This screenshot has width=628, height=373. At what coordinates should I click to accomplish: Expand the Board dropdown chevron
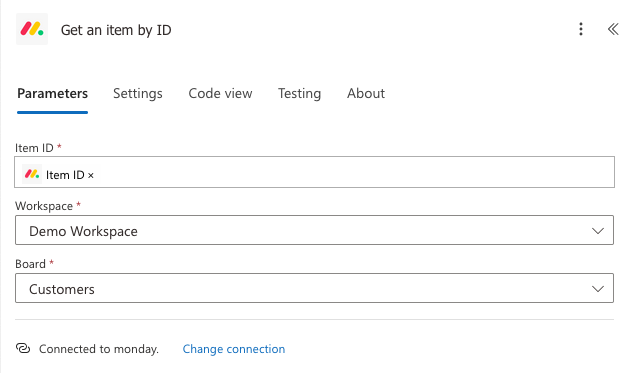point(598,289)
